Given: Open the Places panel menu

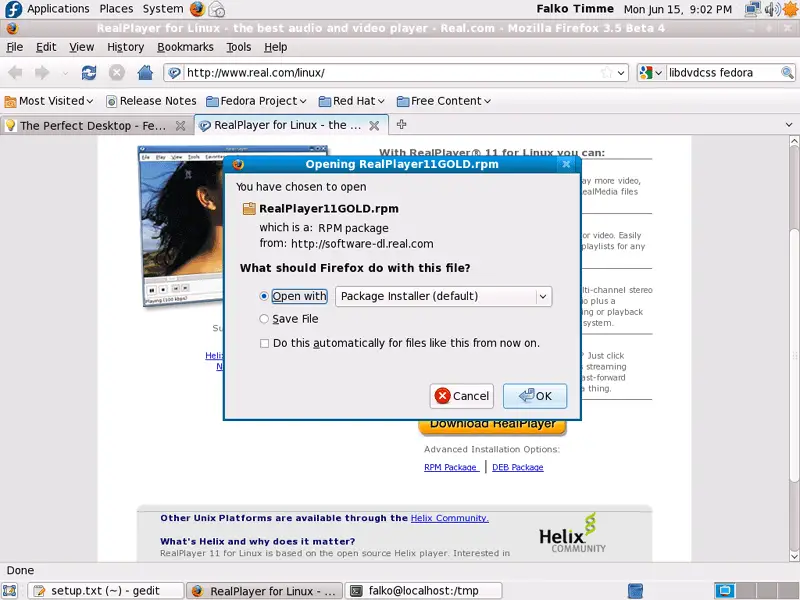Looking at the screenshot, I should [116, 9].
